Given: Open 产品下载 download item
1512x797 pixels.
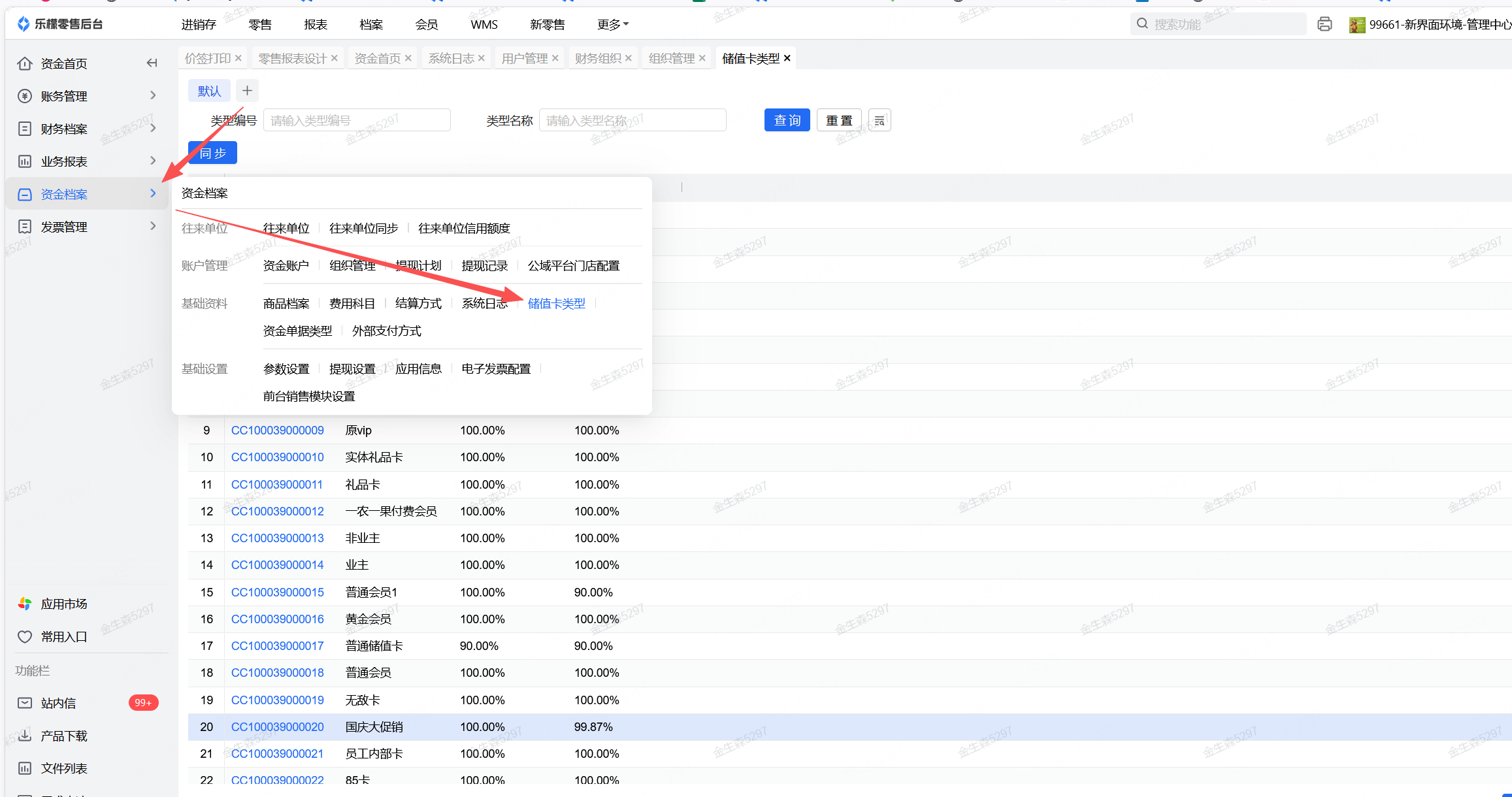Looking at the screenshot, I should (63, 736).
